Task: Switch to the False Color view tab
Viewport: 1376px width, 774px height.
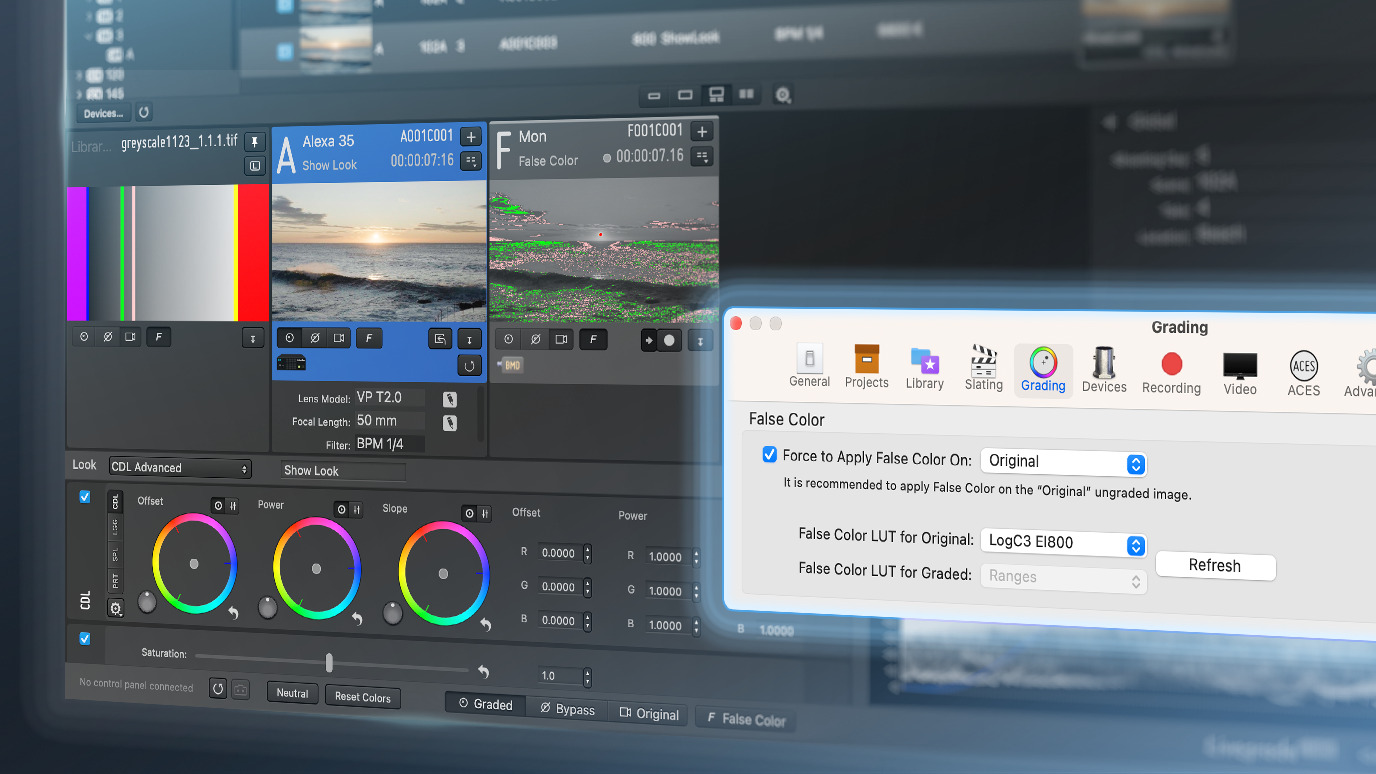Action: point(746,719)
